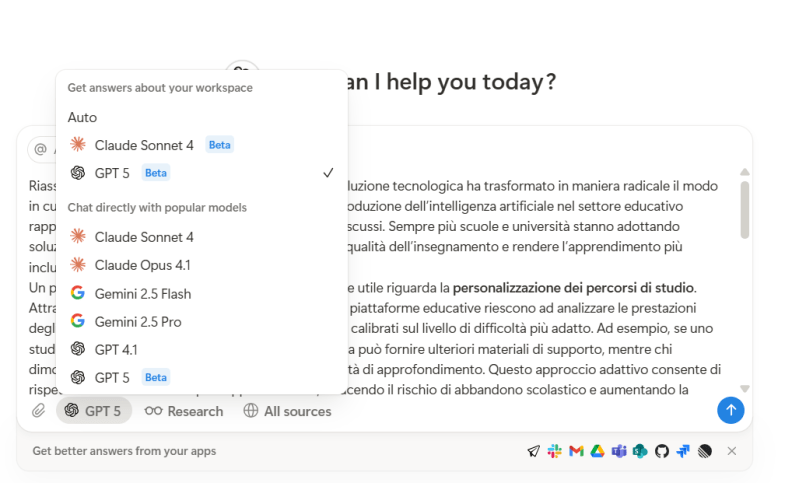Collapse the GPT 5 model selector button

pos(94,411)
